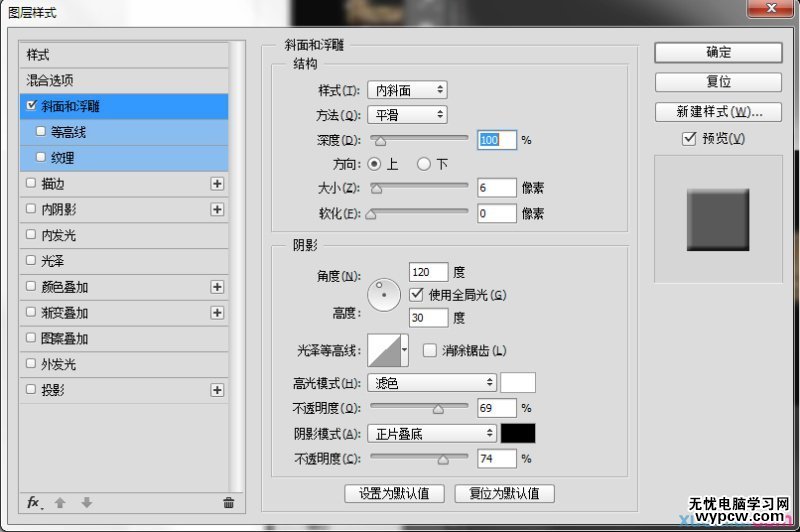Click the move effect down arrow icon
The width and height of the screenshot is (800, 532).
pyautogui.click(x=87, y=502)
